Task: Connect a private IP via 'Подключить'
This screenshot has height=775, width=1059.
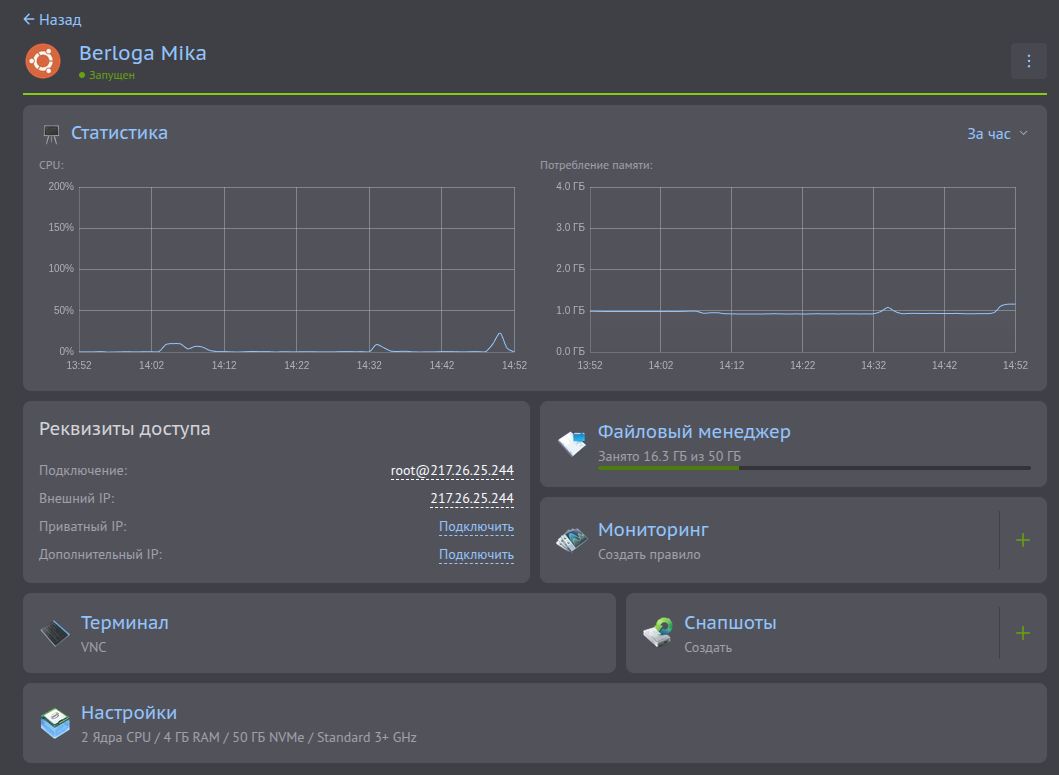Action: click(476, 526)
